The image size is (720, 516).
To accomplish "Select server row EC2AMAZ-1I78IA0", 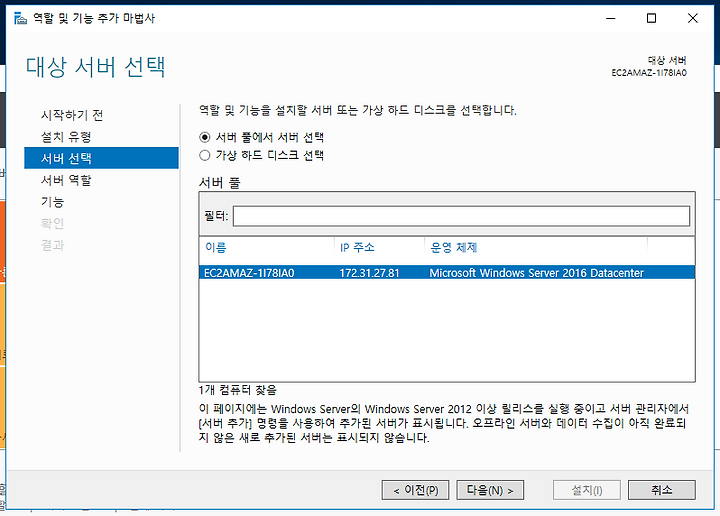I will [x=447, y=273].
